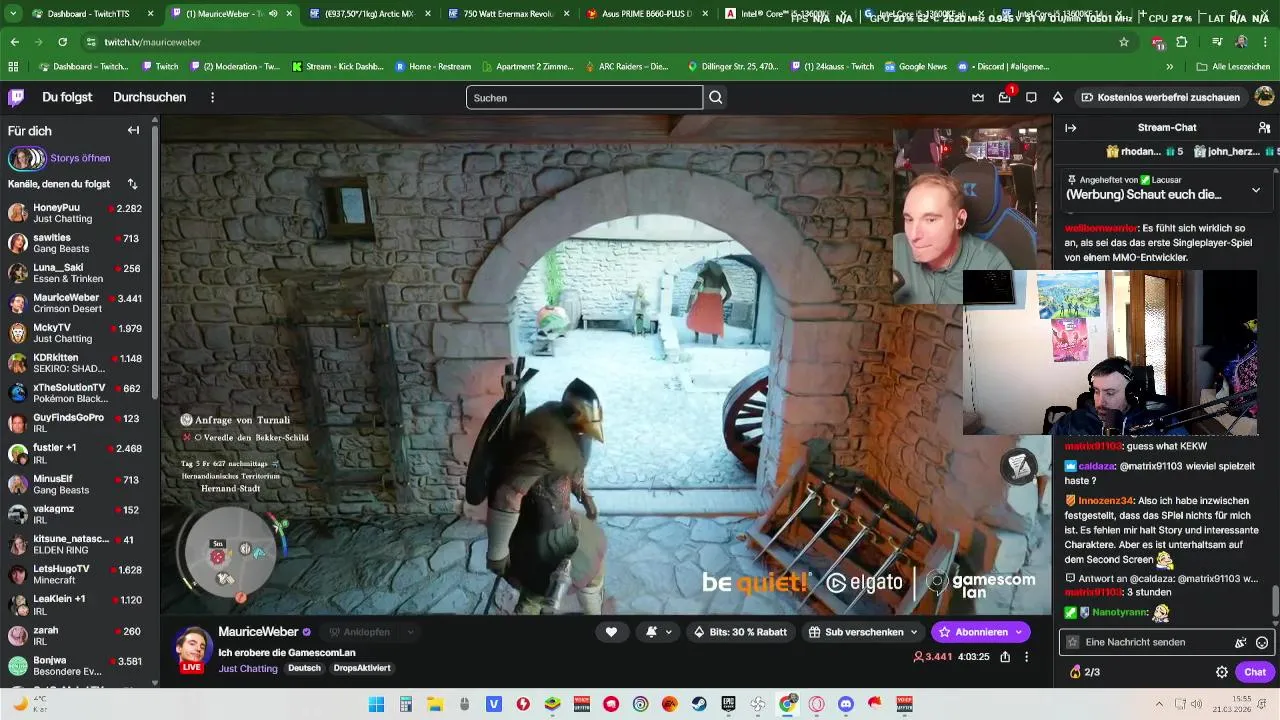The height and width of the screenshot is (720, 1280).
Task: Open Prime loot crown icon
Action: point(978,97)
